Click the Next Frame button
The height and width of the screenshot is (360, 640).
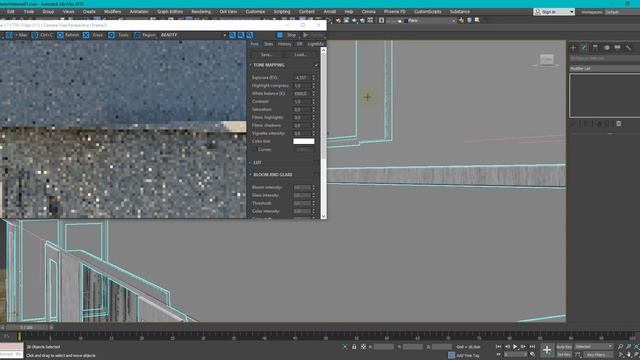pos(523,347)
